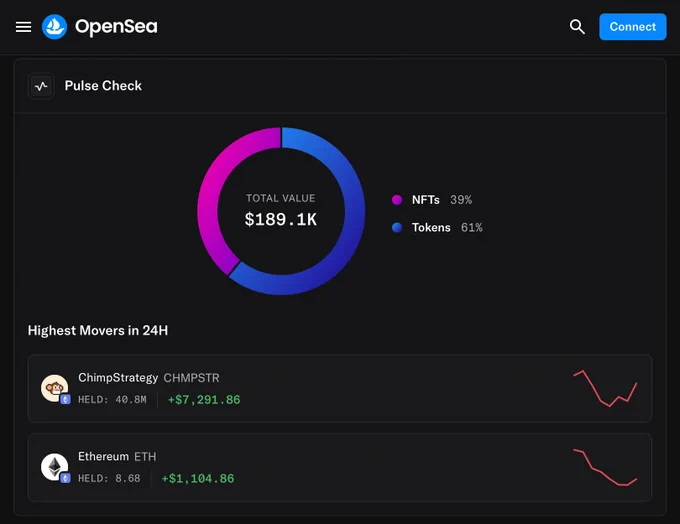This screenshot has height=524, width=680.
Task: Open the Ethereum ETH mover row
Action: [x=300, y=467]
